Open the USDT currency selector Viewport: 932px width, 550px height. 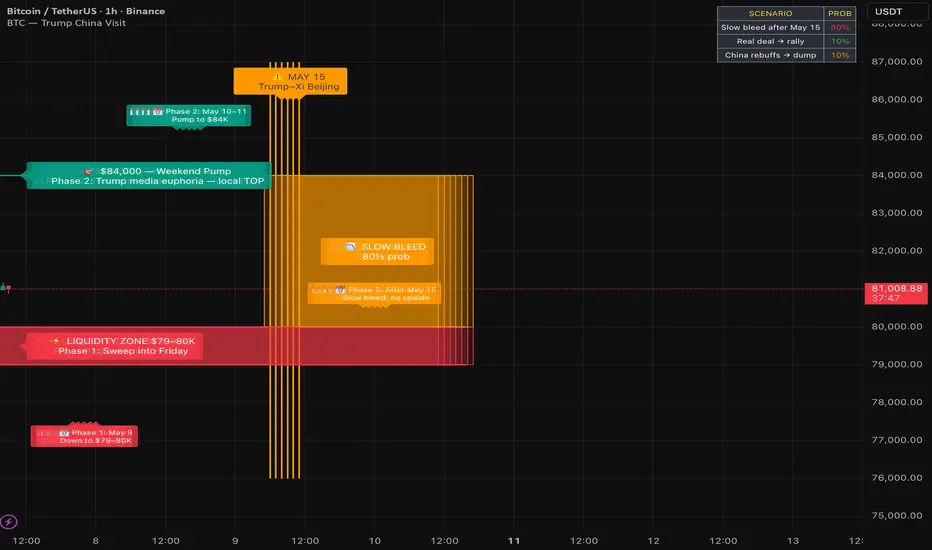(x=898, y=12)
